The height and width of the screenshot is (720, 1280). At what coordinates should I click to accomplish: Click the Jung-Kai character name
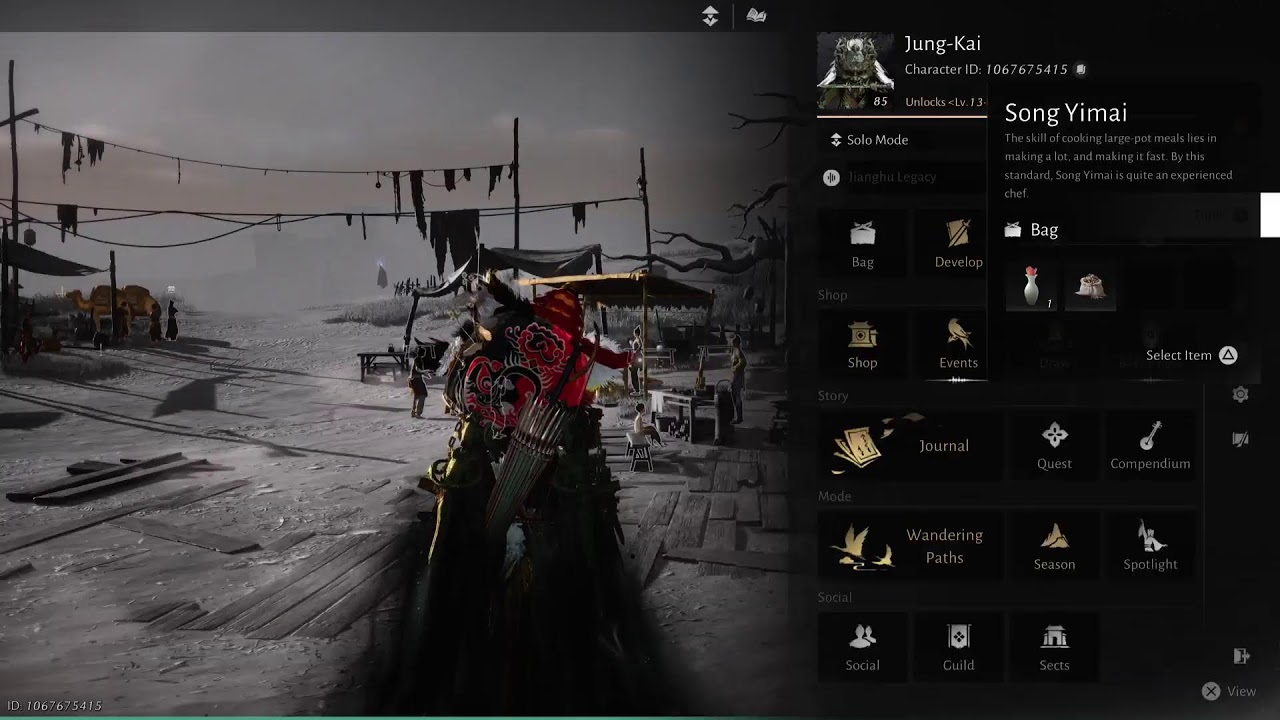click(942, 43)
